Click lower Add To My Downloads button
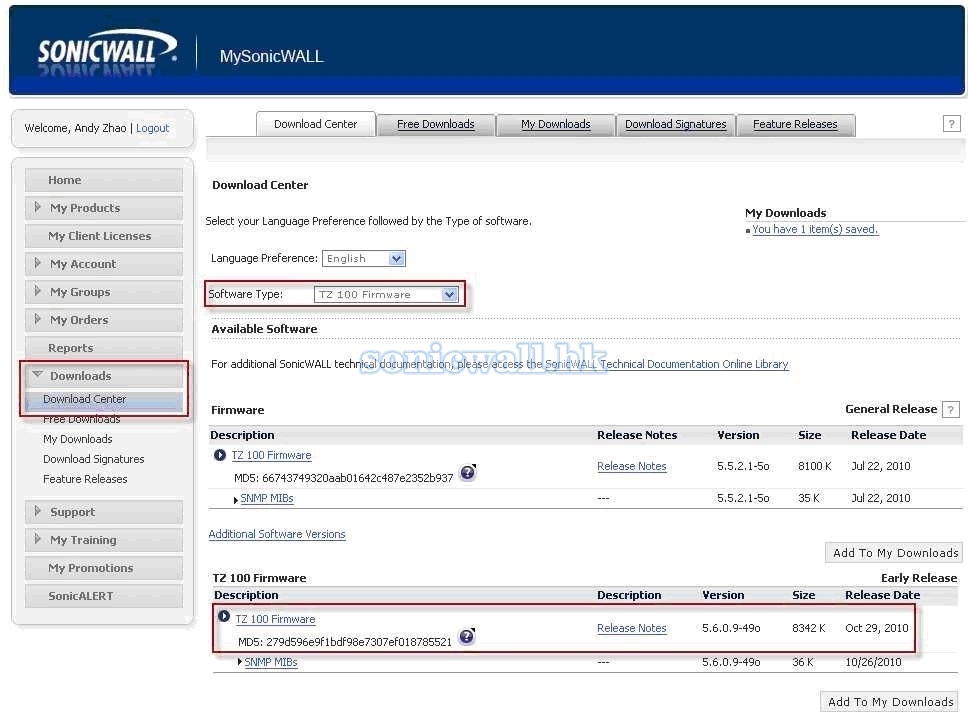Screen dimensions: 969x715 (891, 701)
